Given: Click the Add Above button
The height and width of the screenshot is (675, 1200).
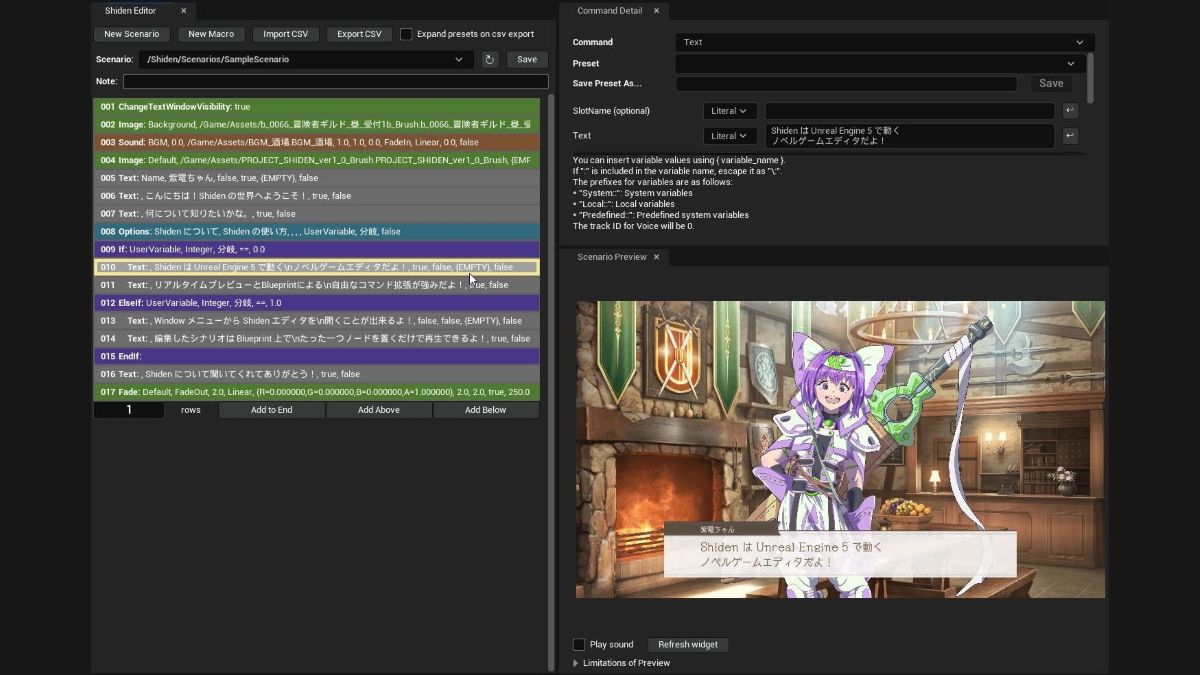Looking at the screenshot, I should [379, 410].
